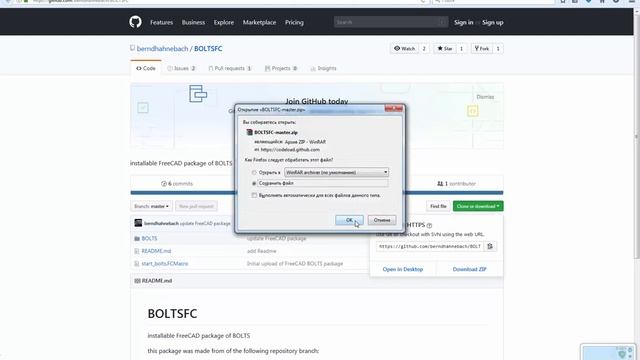Click the Sign in link

[x=464, y=22]
